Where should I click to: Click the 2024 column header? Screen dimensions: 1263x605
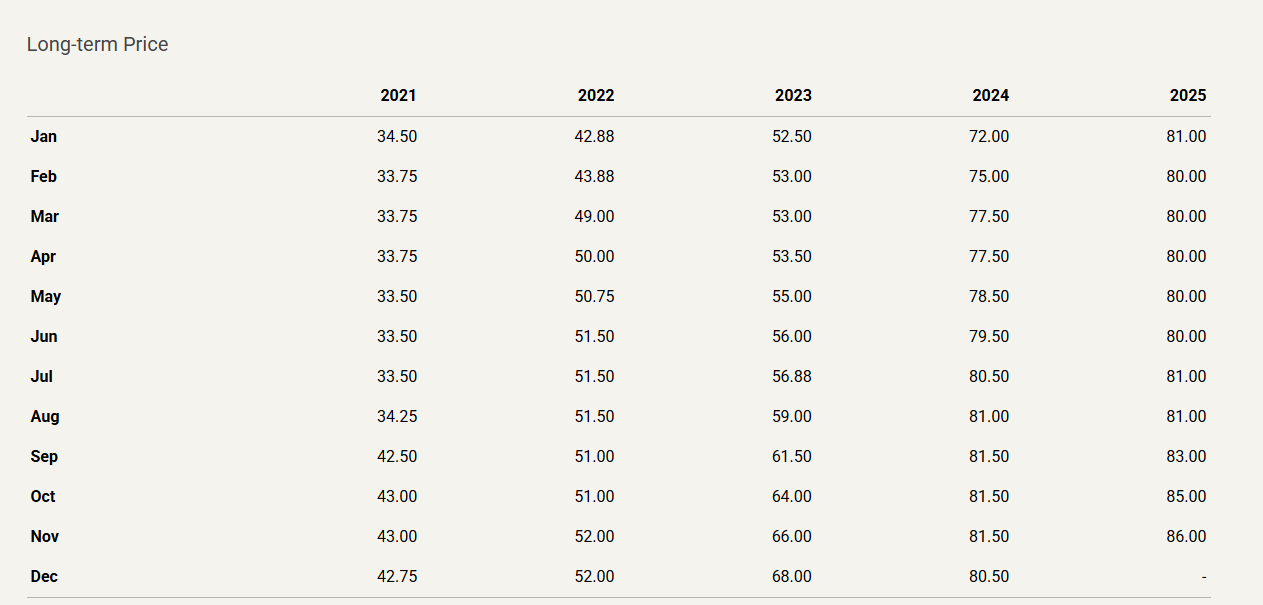tap(990, 96)
